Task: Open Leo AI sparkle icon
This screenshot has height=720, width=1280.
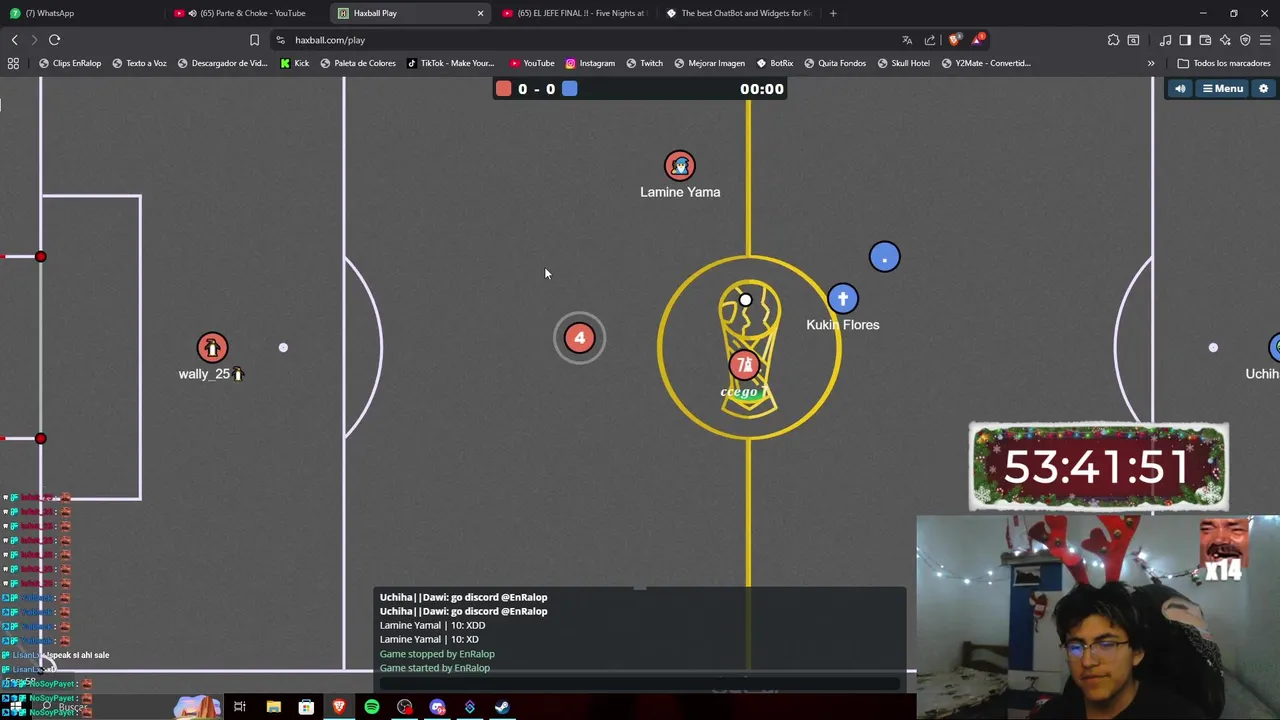Action: click(1225, 40)
